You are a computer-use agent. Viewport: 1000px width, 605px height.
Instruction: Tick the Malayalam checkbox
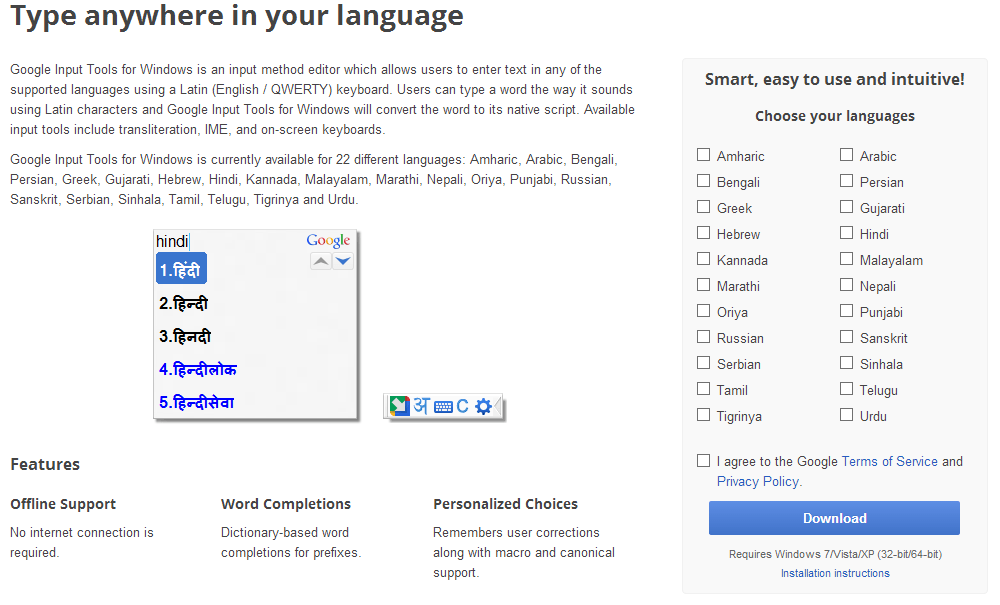846,259
